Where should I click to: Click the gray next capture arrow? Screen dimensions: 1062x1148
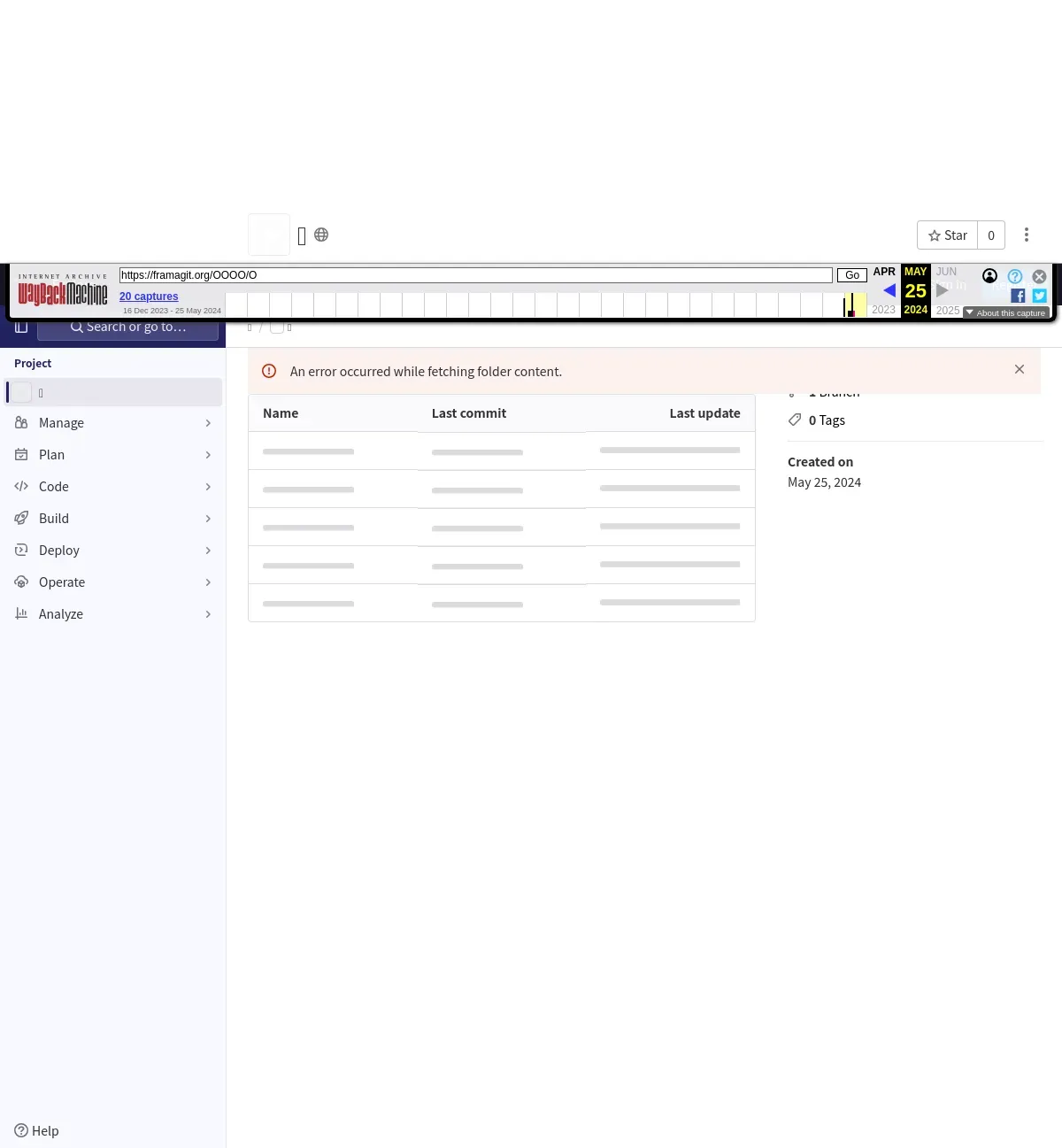(942, 290)
